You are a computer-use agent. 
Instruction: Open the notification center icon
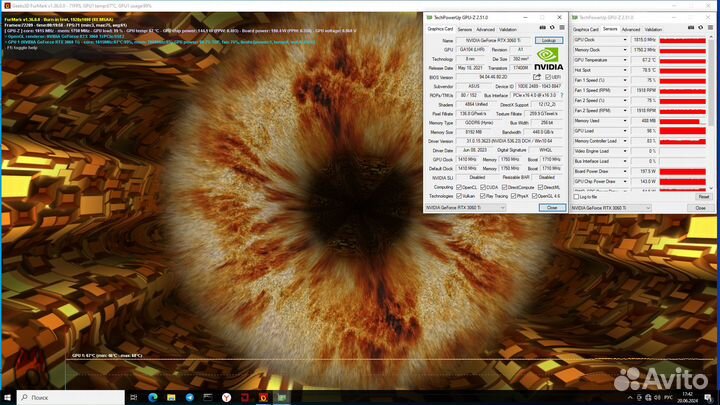[709, 398]
